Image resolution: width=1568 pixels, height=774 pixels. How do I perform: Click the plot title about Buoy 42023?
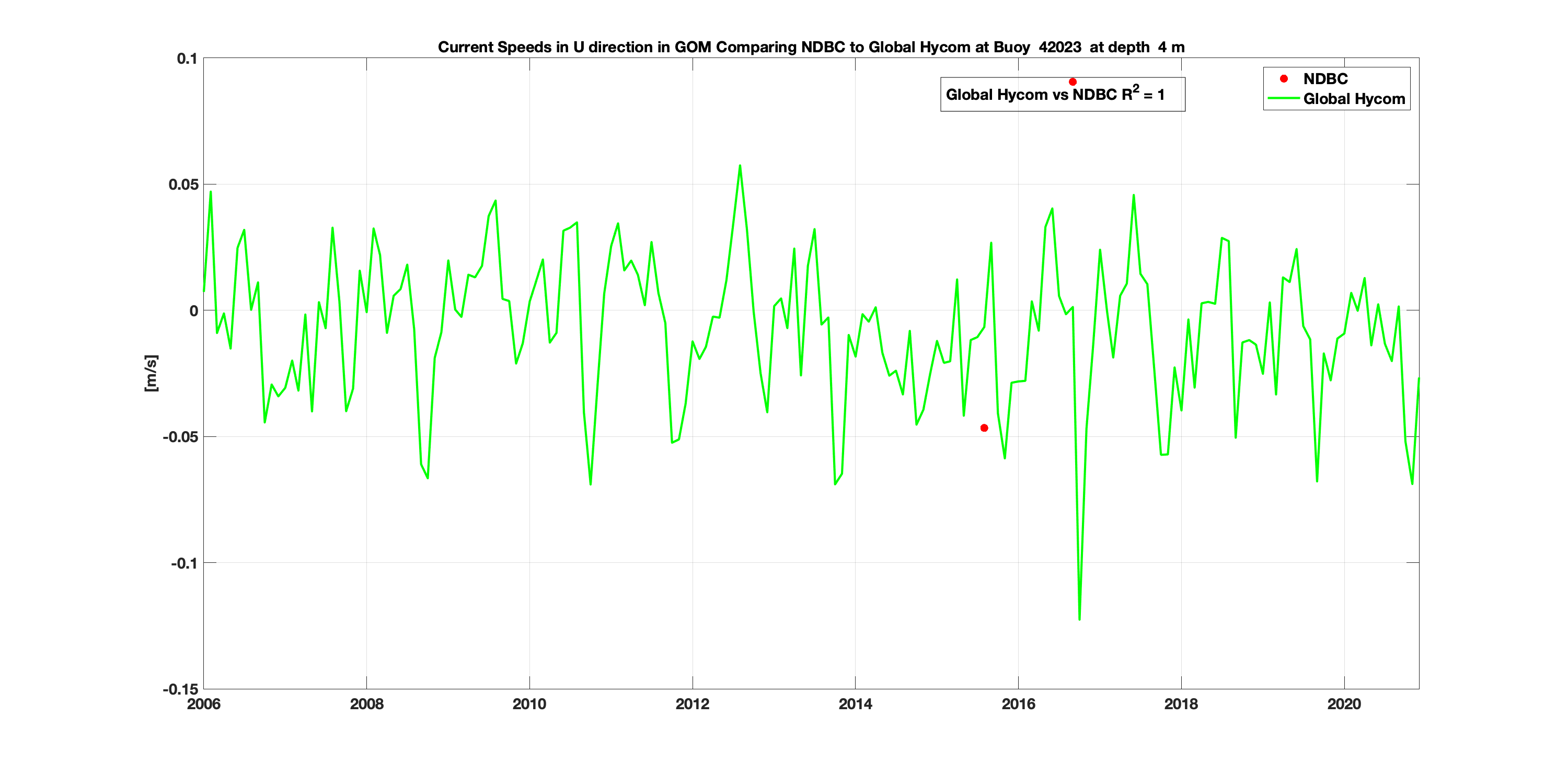point(811,47)
